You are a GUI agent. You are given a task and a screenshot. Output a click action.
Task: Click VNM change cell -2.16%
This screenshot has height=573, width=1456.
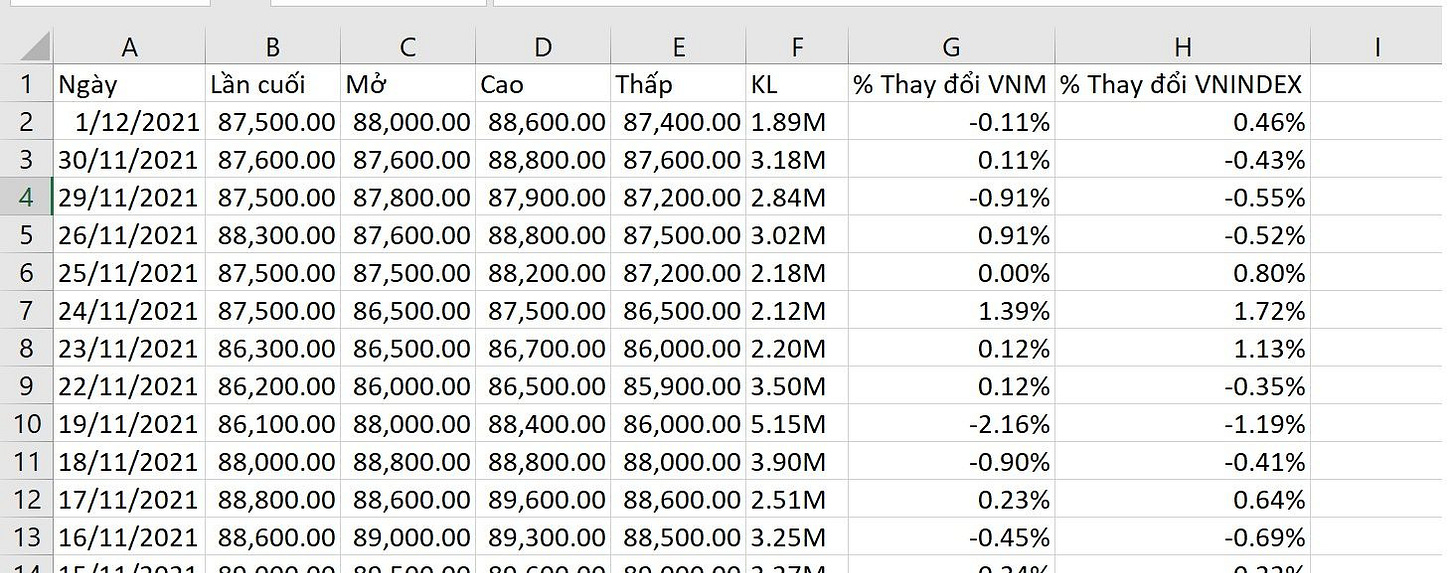(951, 424)
